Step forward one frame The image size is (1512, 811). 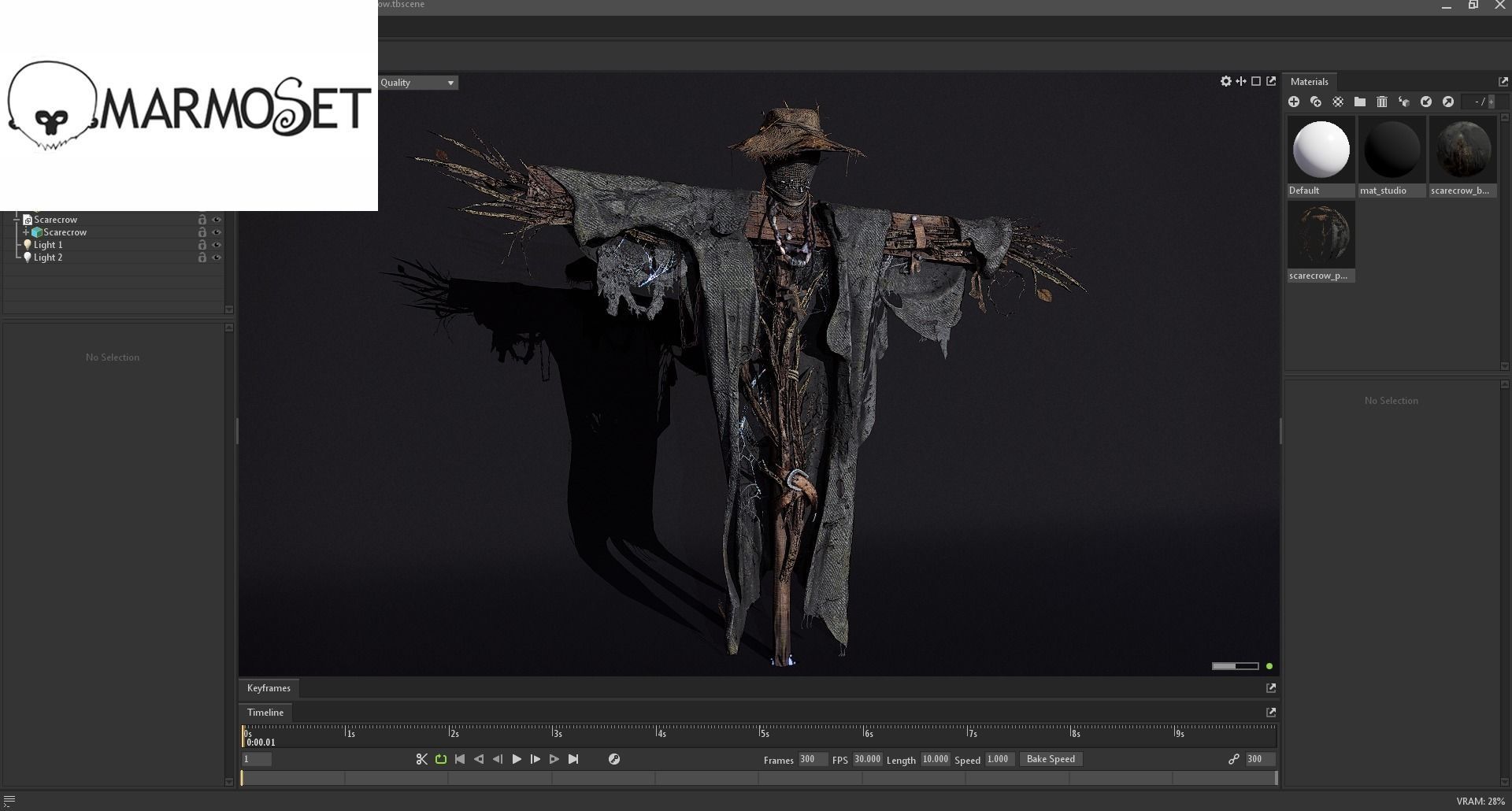535,759
